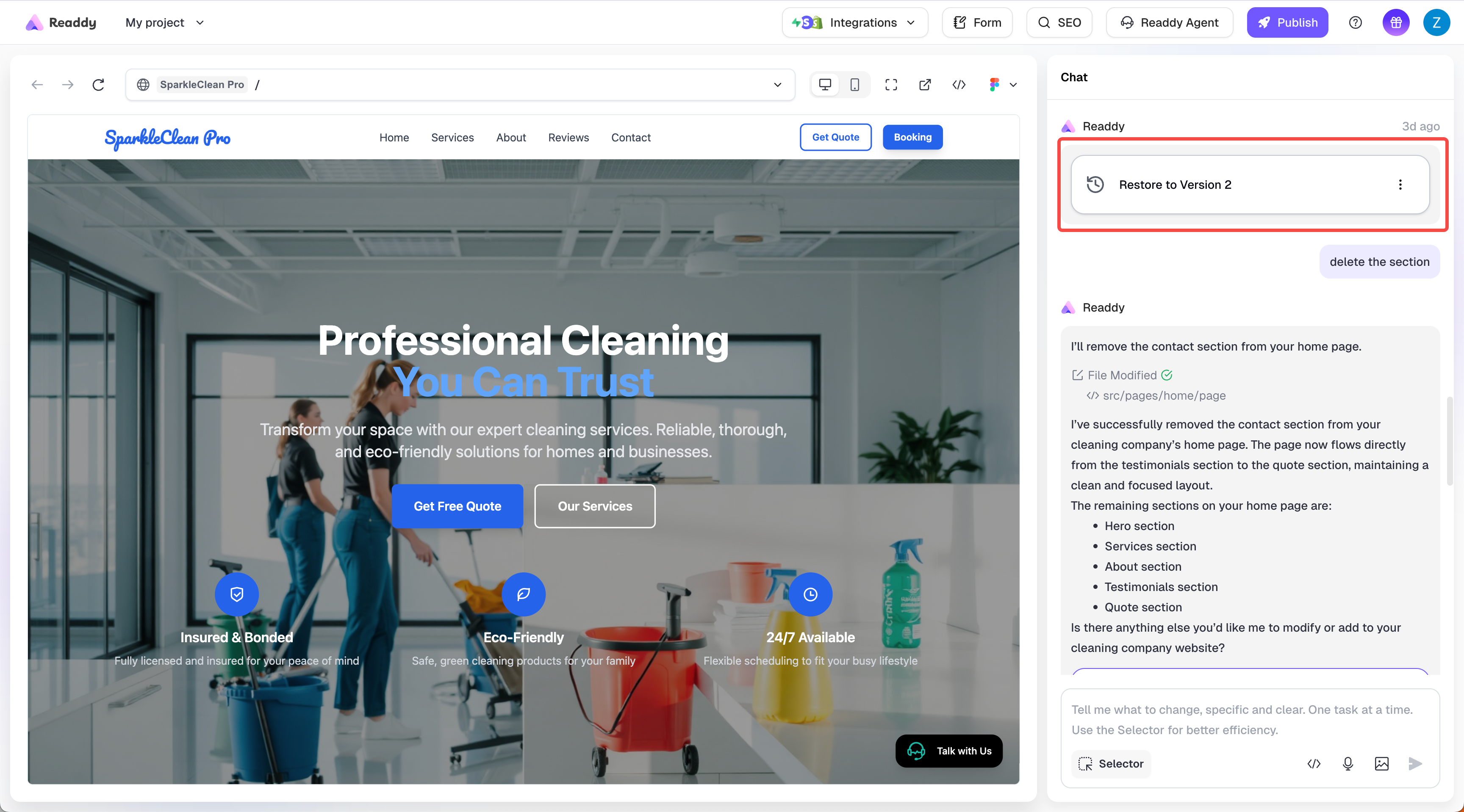1464x812 pixels.
Task: Open the help question mark icon
Action: (1356, 23)
